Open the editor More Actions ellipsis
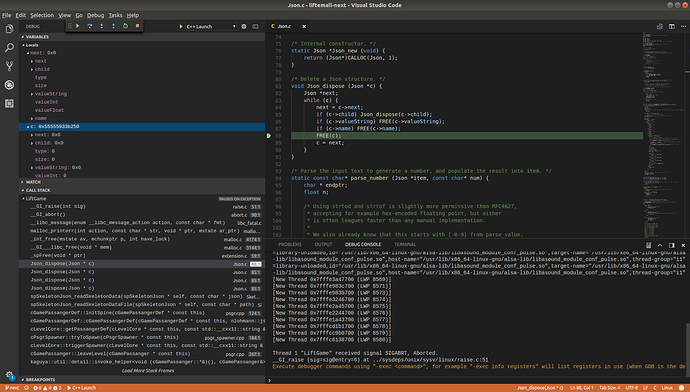 pos(683,26)
